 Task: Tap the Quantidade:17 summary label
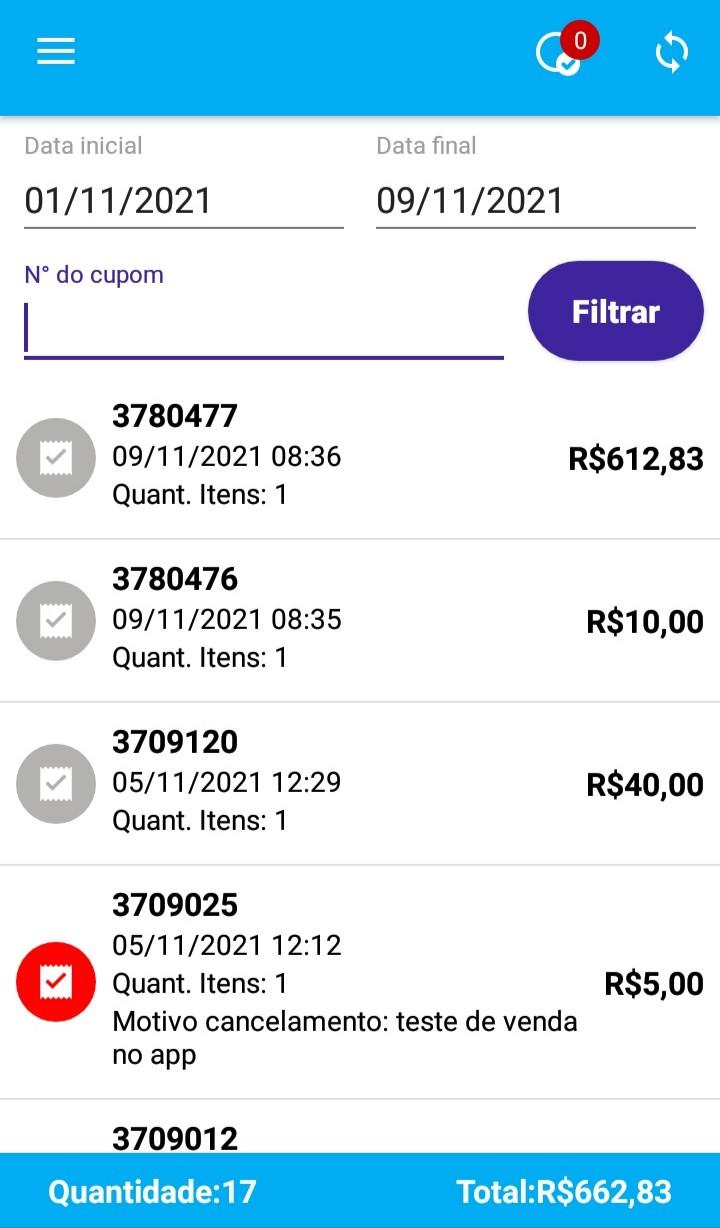click(152, 1191)
